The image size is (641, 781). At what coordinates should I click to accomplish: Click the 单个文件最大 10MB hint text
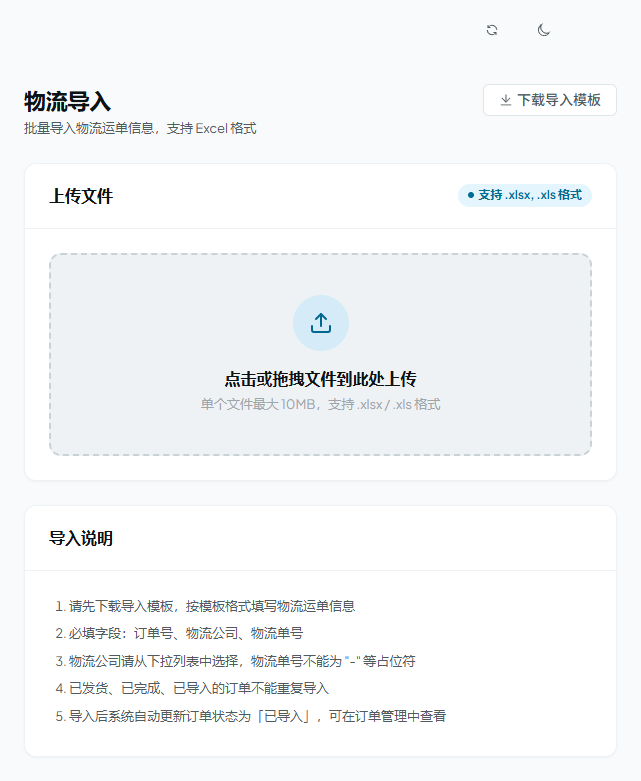[x=320, y=404]
